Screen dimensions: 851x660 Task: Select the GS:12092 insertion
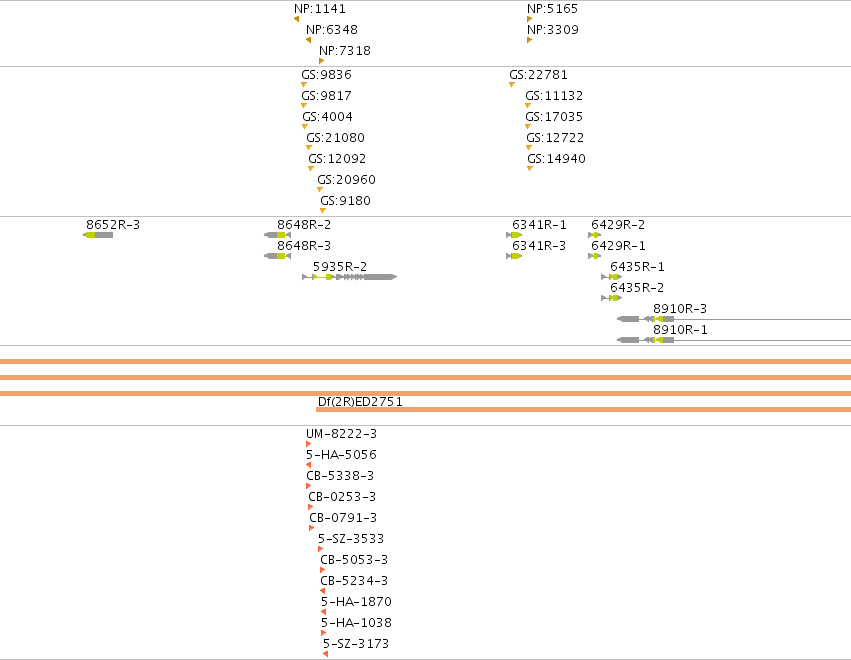tap(337, 160)
